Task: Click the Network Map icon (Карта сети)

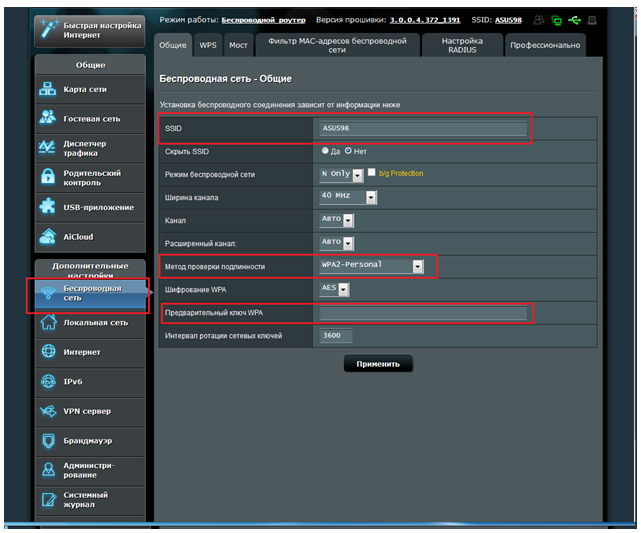Action: (47, 89)
